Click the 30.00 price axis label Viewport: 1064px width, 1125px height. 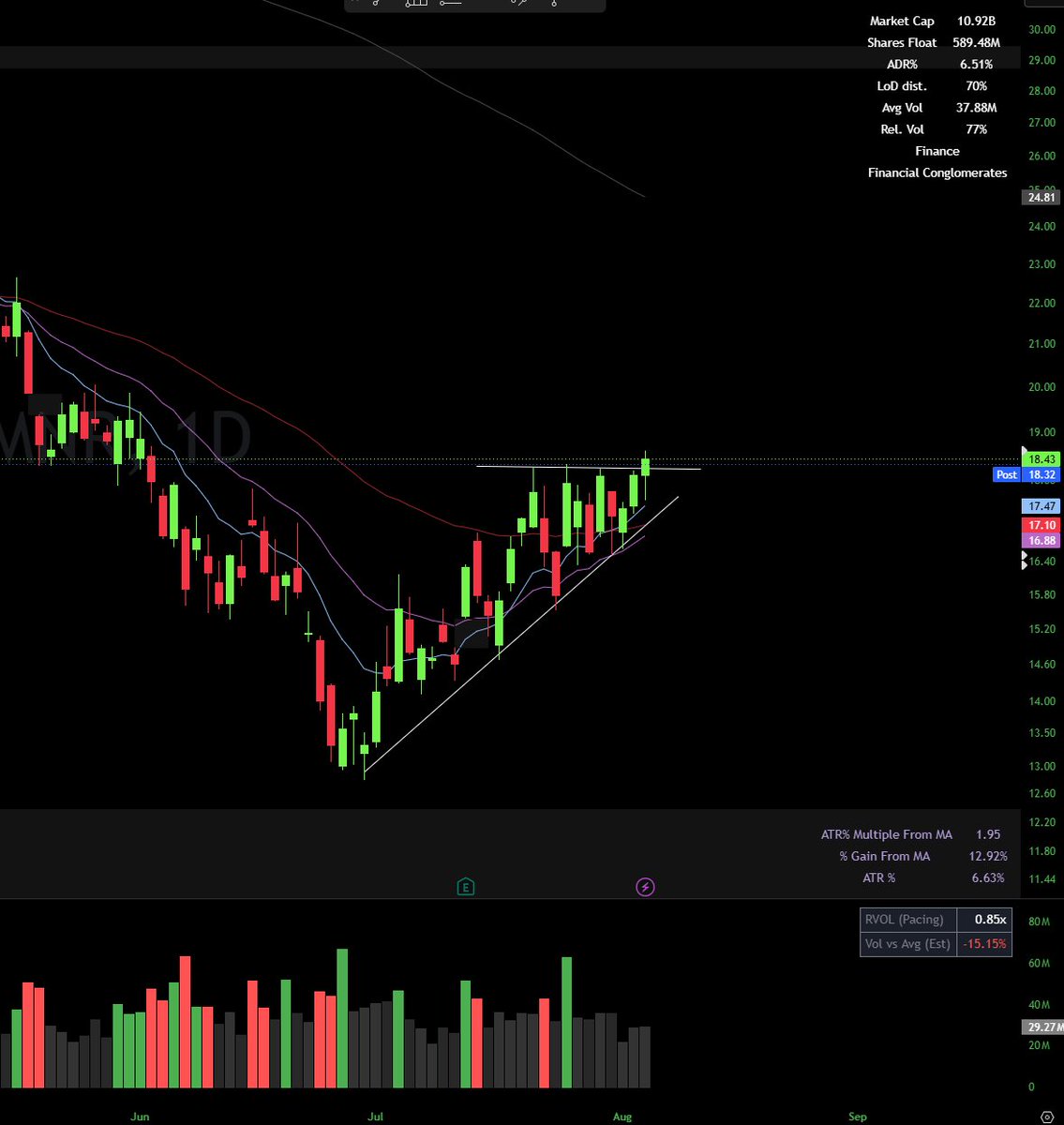tap(1042, 29)
